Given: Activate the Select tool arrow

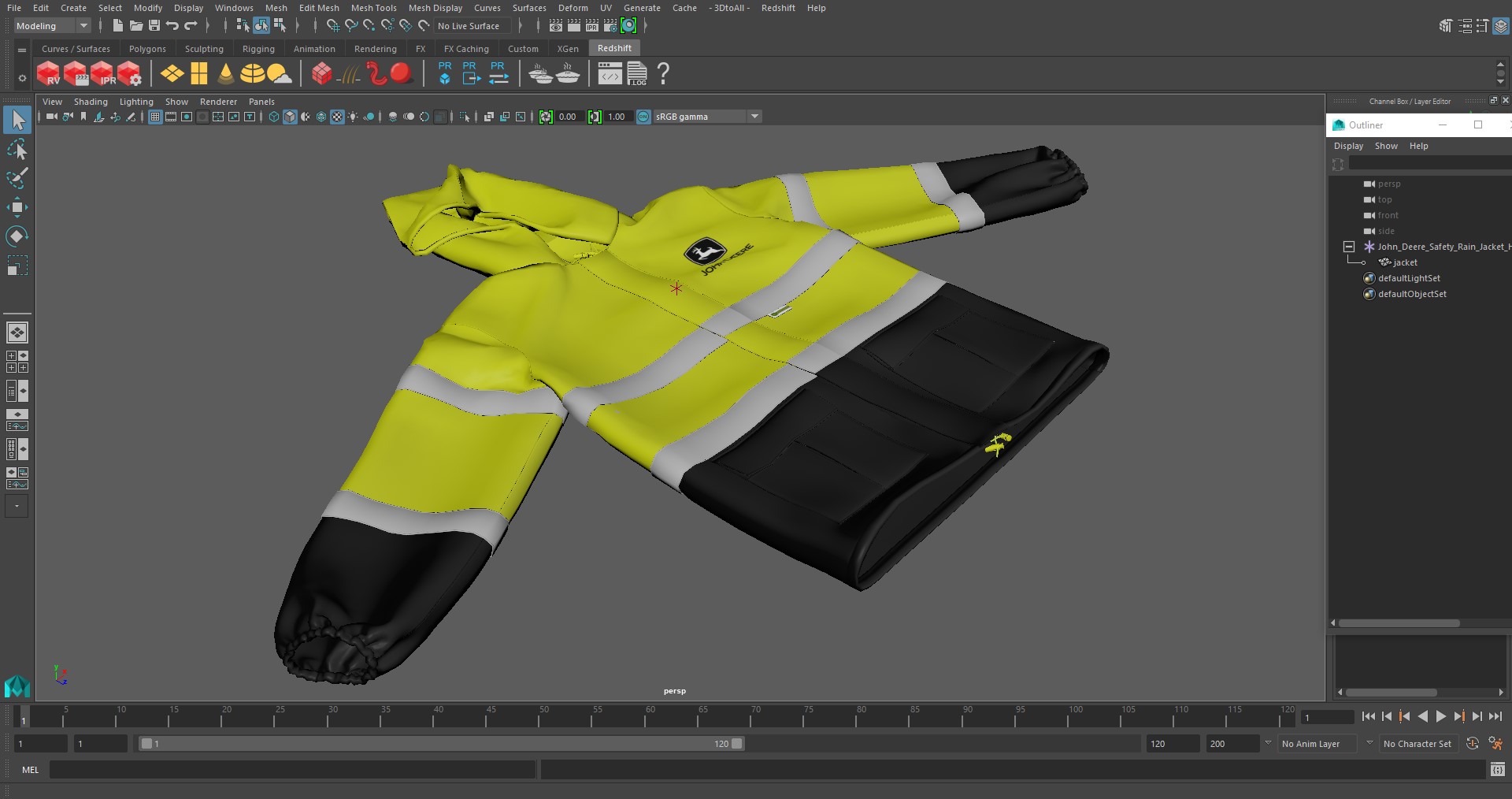Looking at the screenshot, I should 17,121.
